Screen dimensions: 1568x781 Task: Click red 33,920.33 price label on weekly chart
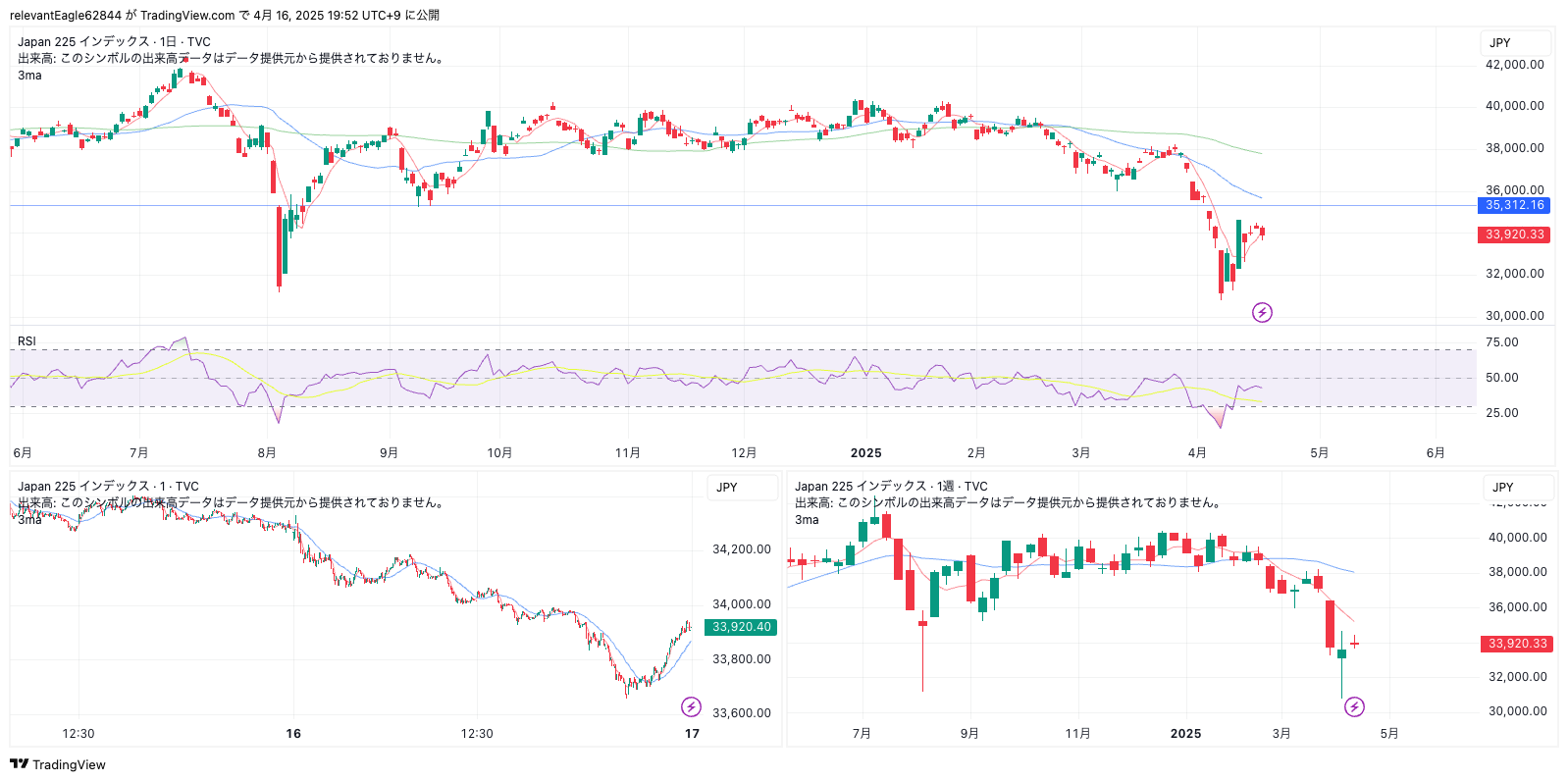pyautogui.click(x=1517, y=644)
